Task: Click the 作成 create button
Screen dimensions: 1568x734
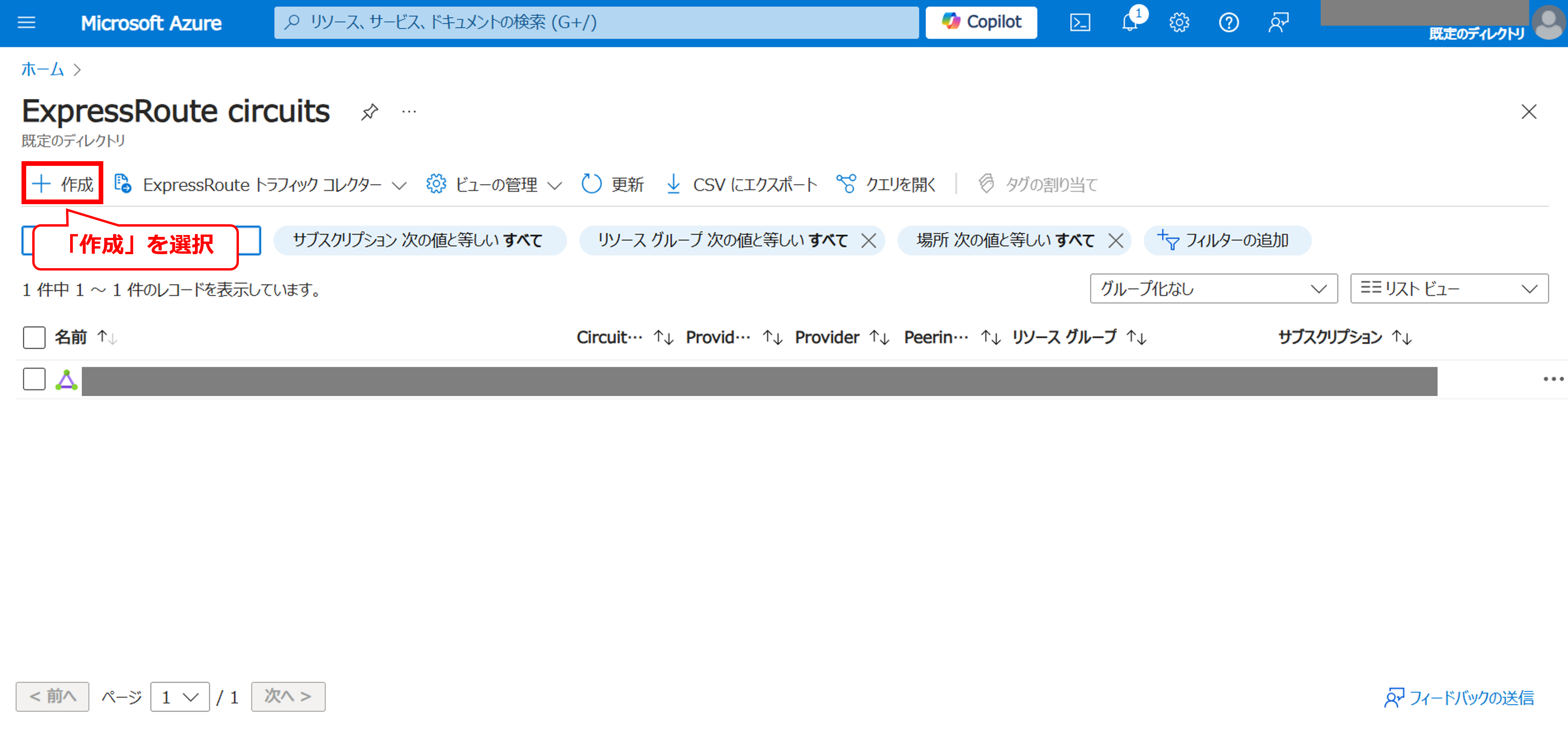Action: (x=63, y=183)
